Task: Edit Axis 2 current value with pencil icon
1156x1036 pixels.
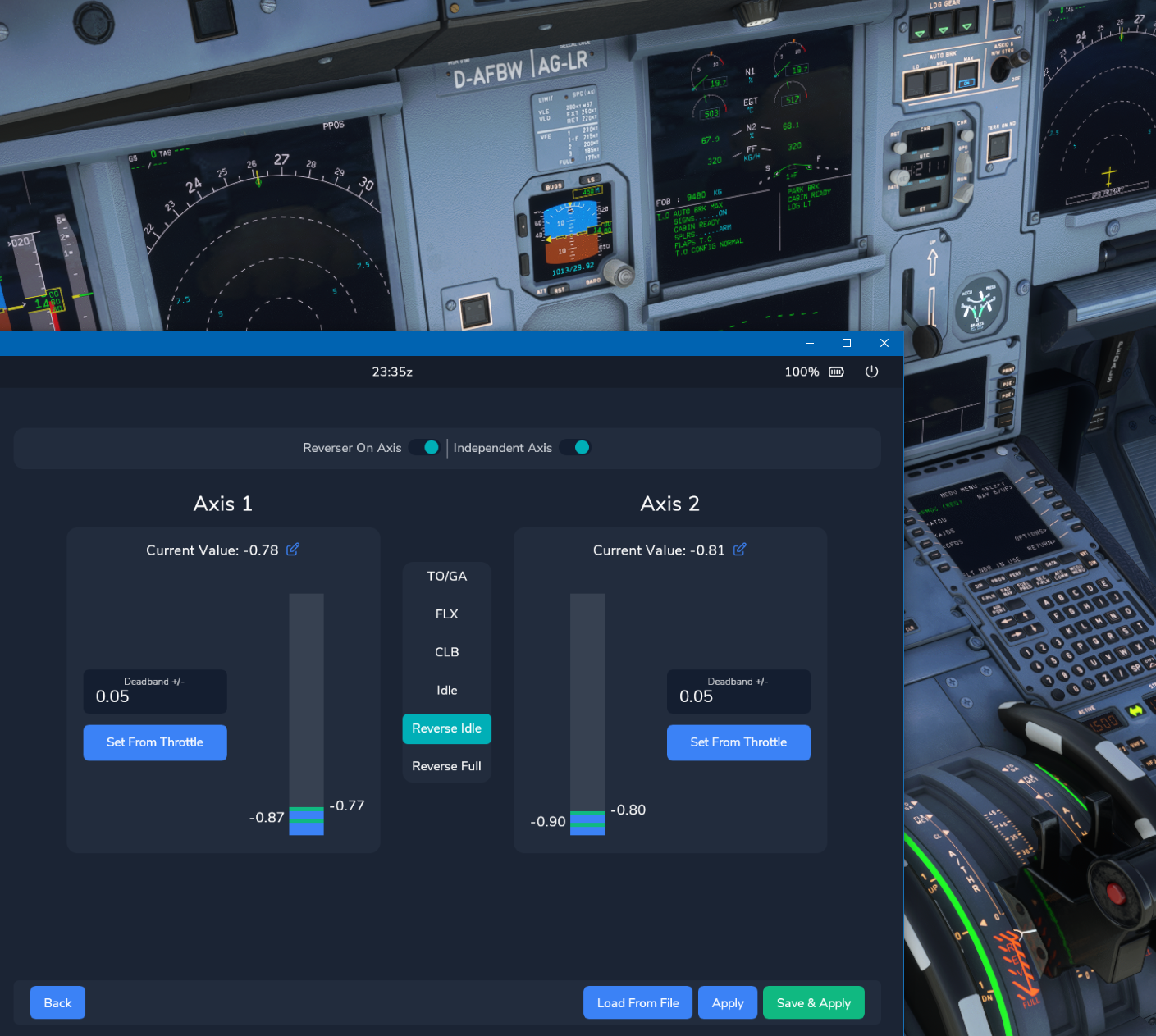Action: (x=739, y=550)
